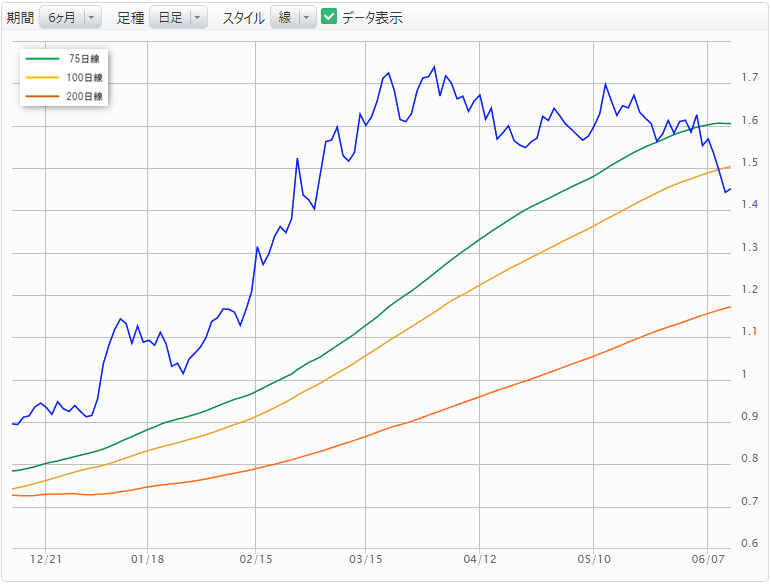Click the arrow beside 日足
Screen dimensions: 771x584
point(198,18)
